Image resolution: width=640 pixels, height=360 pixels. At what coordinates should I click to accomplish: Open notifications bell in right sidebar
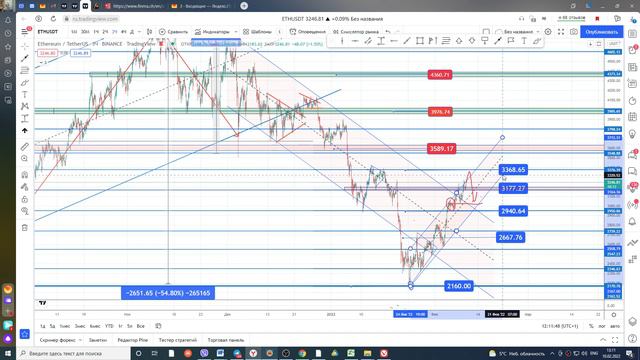[632, 221]
